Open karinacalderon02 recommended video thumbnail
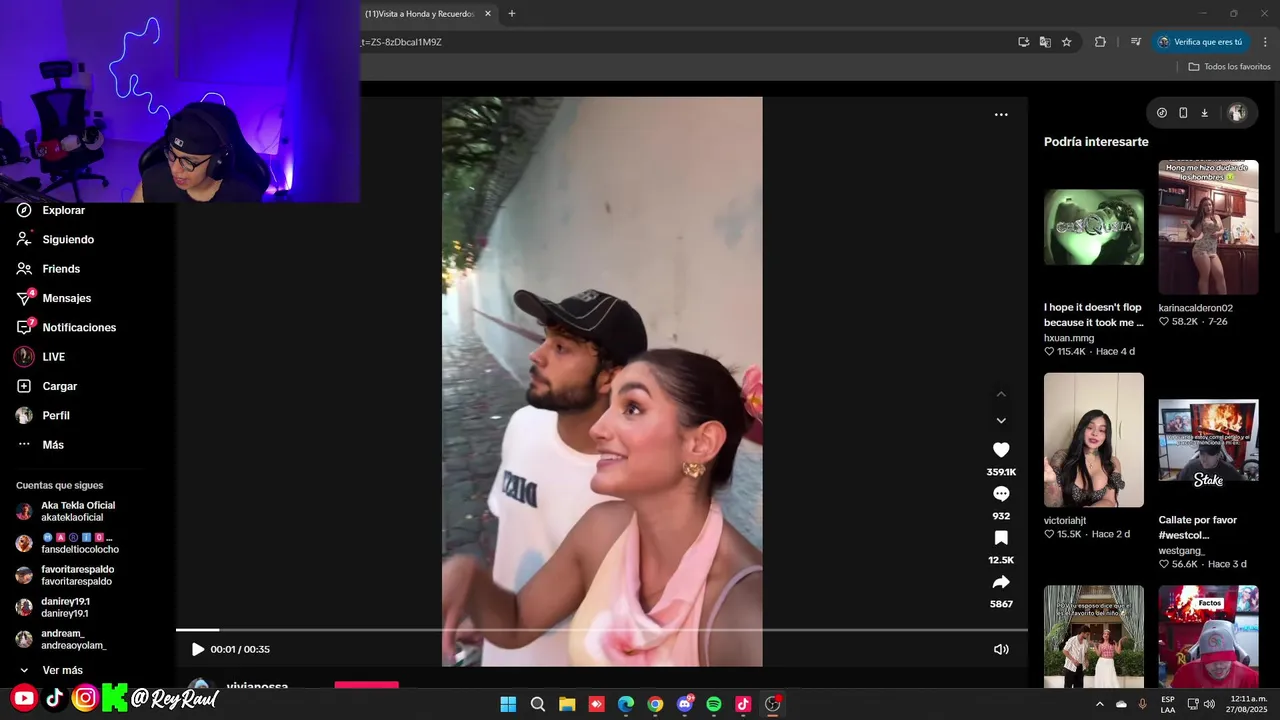This screenshot has height=720, width=1280. (1208, 227)
